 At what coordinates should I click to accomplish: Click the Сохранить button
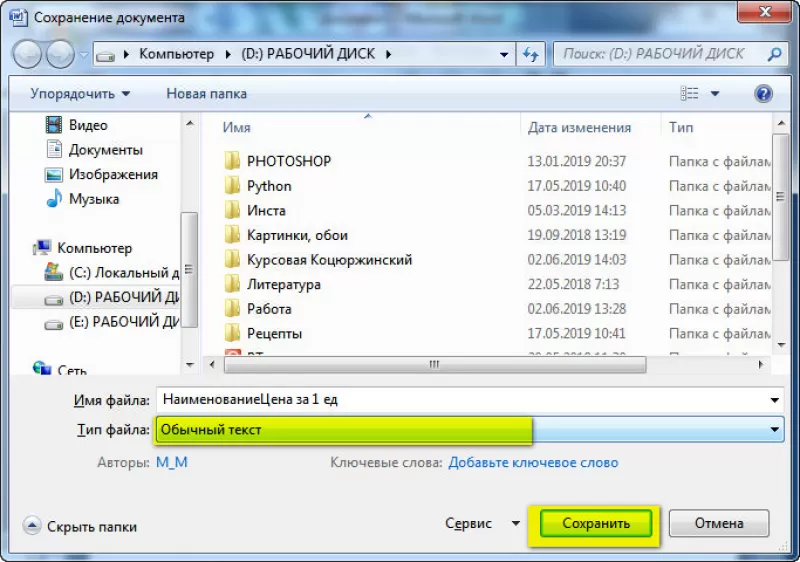click(596, 523)
